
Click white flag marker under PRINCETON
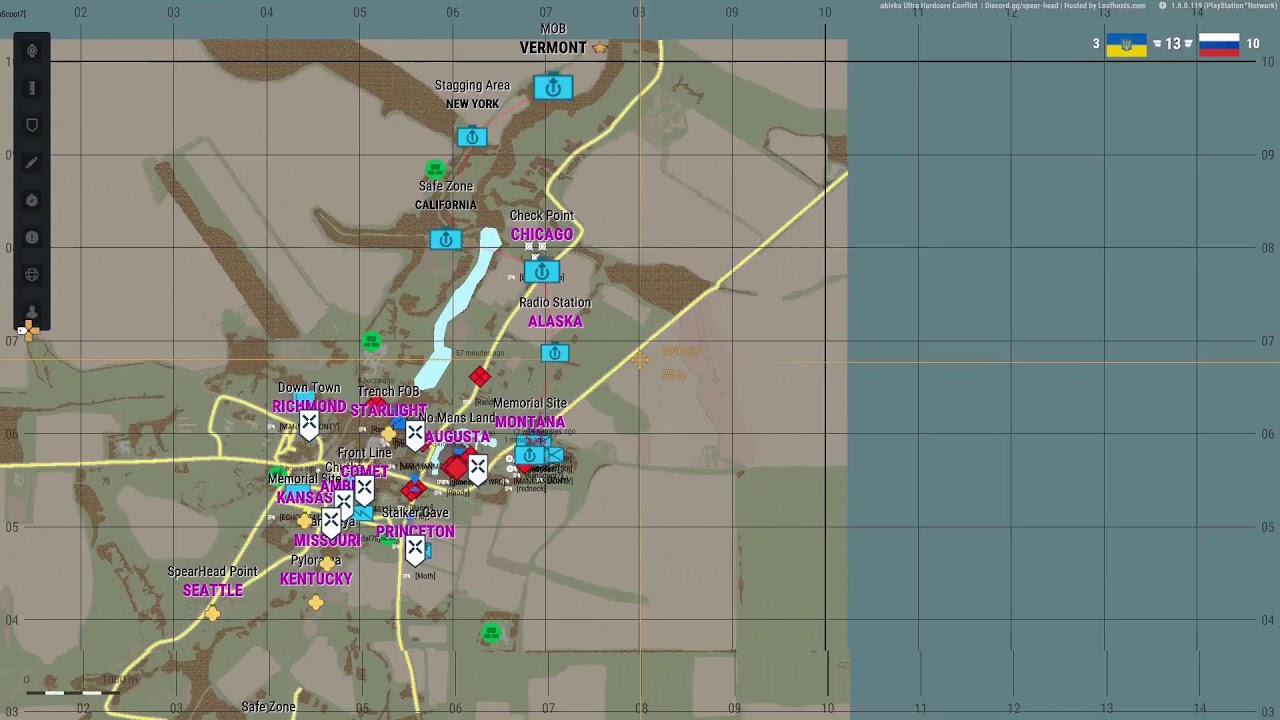(x=415, y=551)
